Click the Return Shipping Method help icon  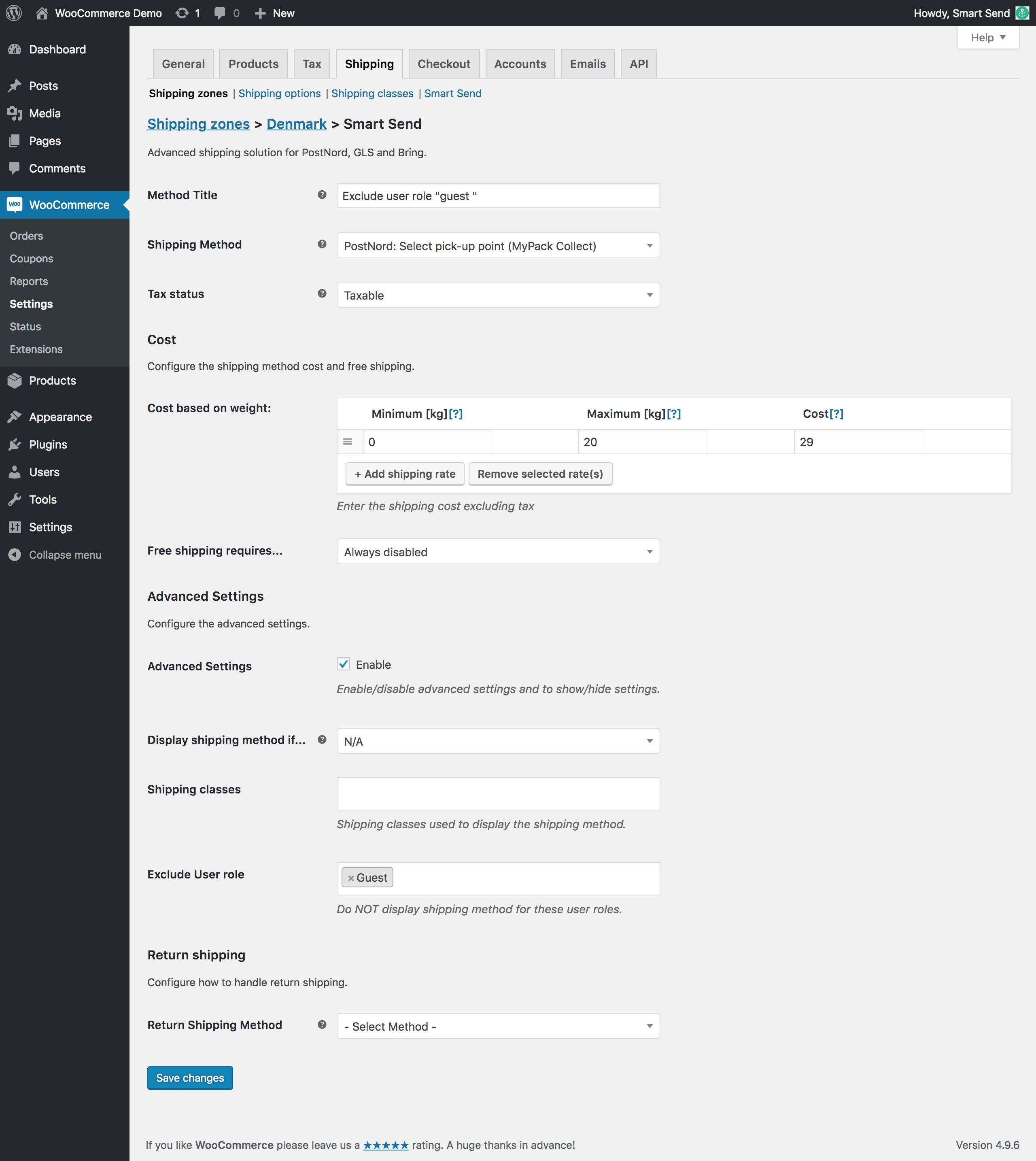[322, 1024]
